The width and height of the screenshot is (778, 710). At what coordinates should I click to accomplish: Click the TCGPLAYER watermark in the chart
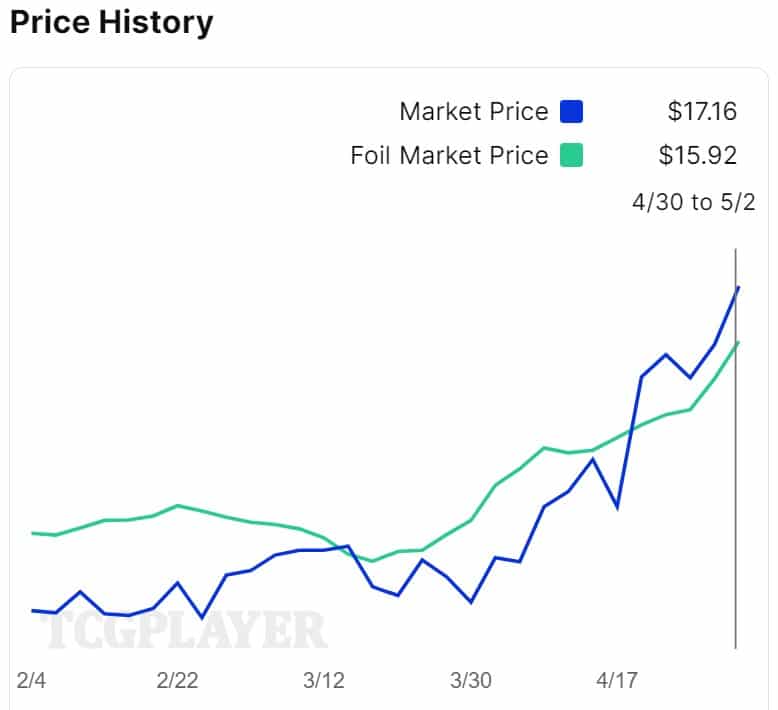(183, 630)
